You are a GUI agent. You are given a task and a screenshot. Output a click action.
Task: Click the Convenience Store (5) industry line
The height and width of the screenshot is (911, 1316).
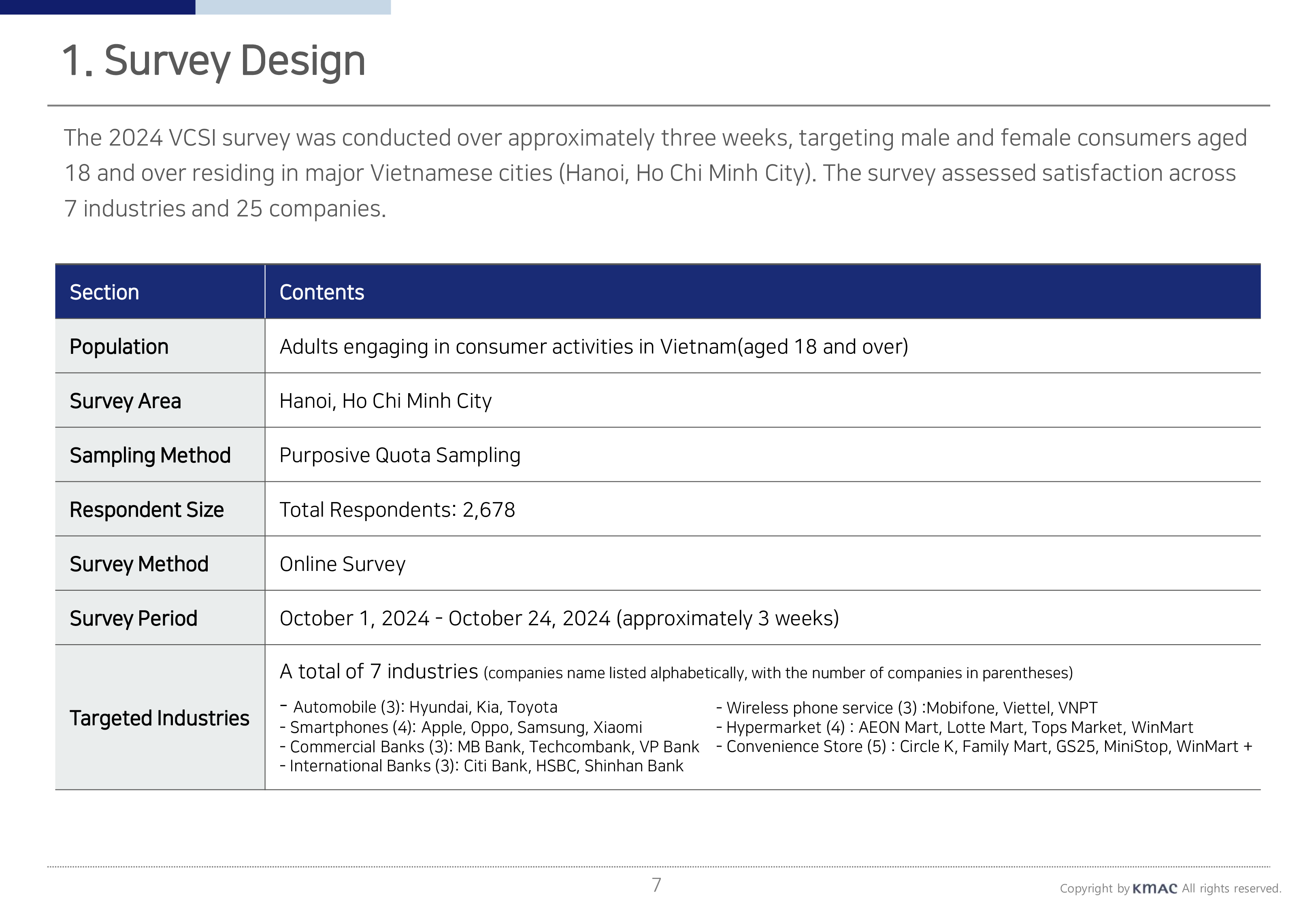click(983, 746)
